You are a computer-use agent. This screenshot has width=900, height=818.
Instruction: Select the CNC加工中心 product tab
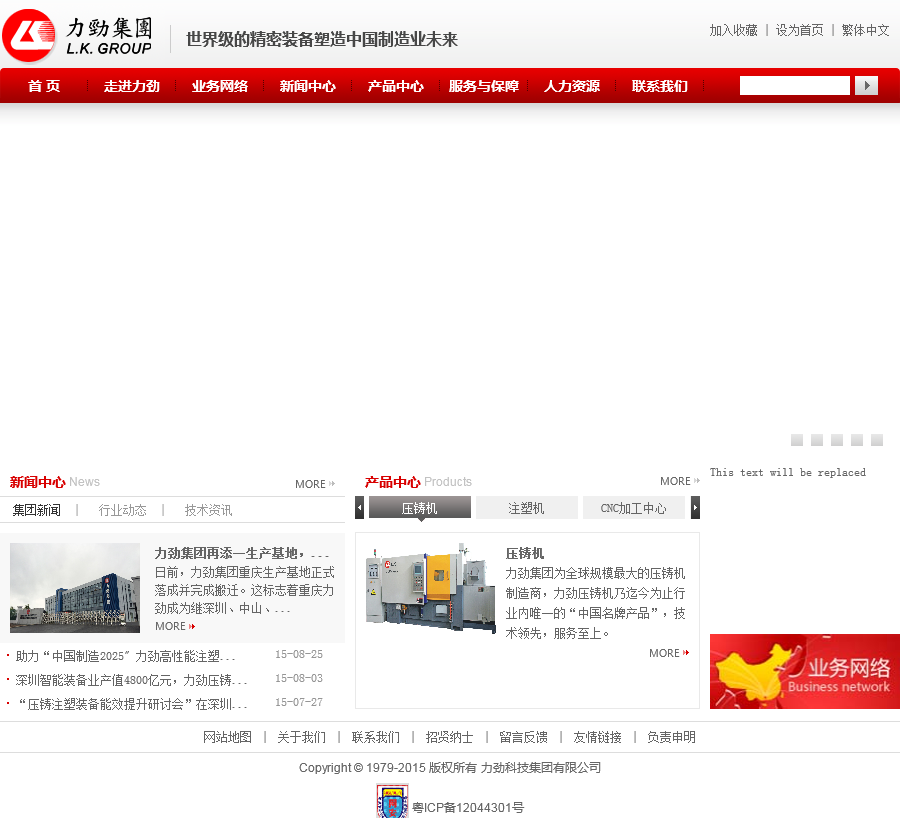(x=634, y=508)
